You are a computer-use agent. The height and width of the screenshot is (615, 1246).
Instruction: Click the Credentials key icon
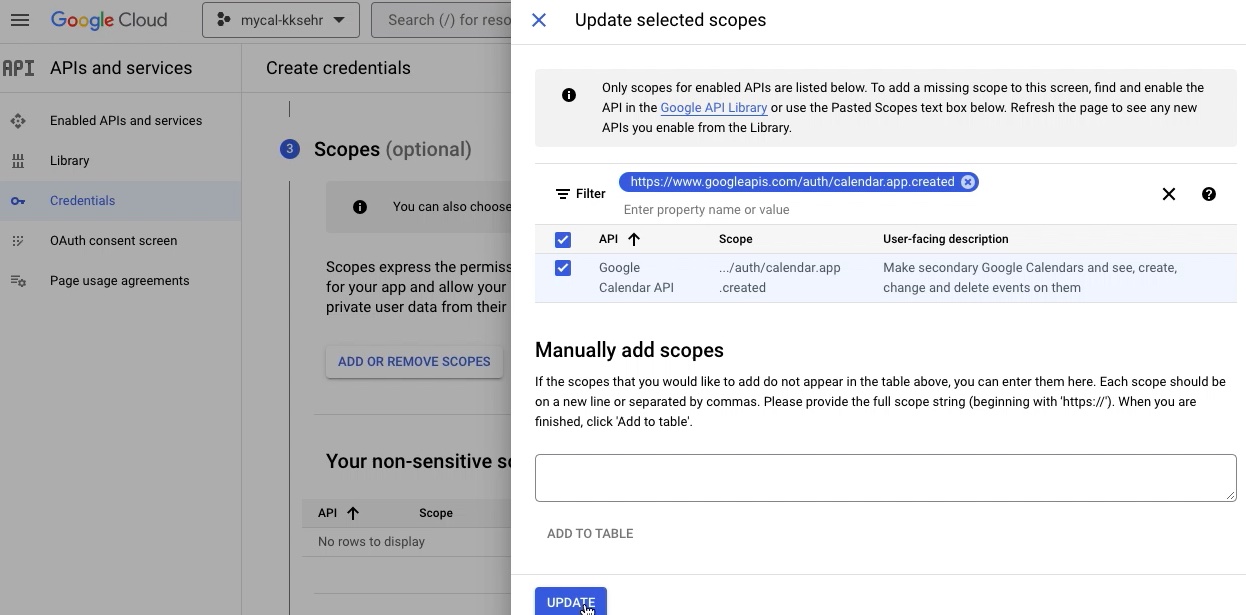click(x=18, y=201)
